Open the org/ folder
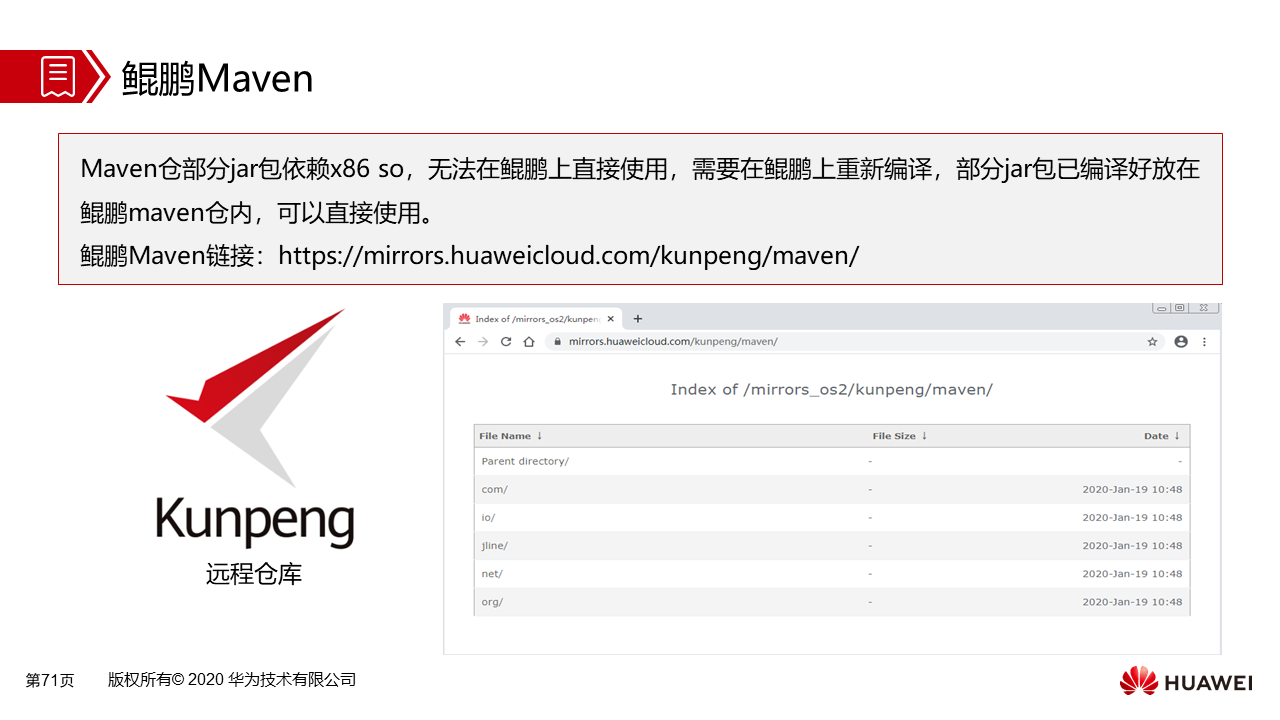The height and width of the screenshot is (720, 1280). coord(492,601)
